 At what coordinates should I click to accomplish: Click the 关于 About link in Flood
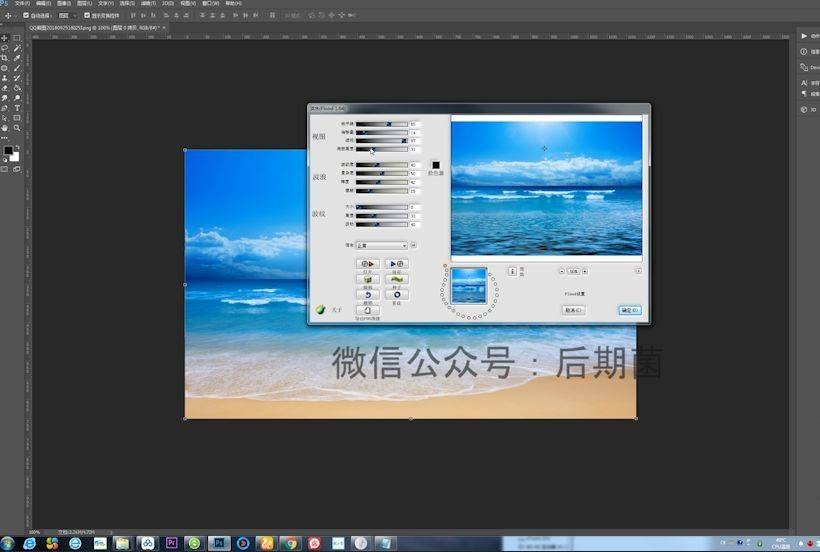(336, 310)
